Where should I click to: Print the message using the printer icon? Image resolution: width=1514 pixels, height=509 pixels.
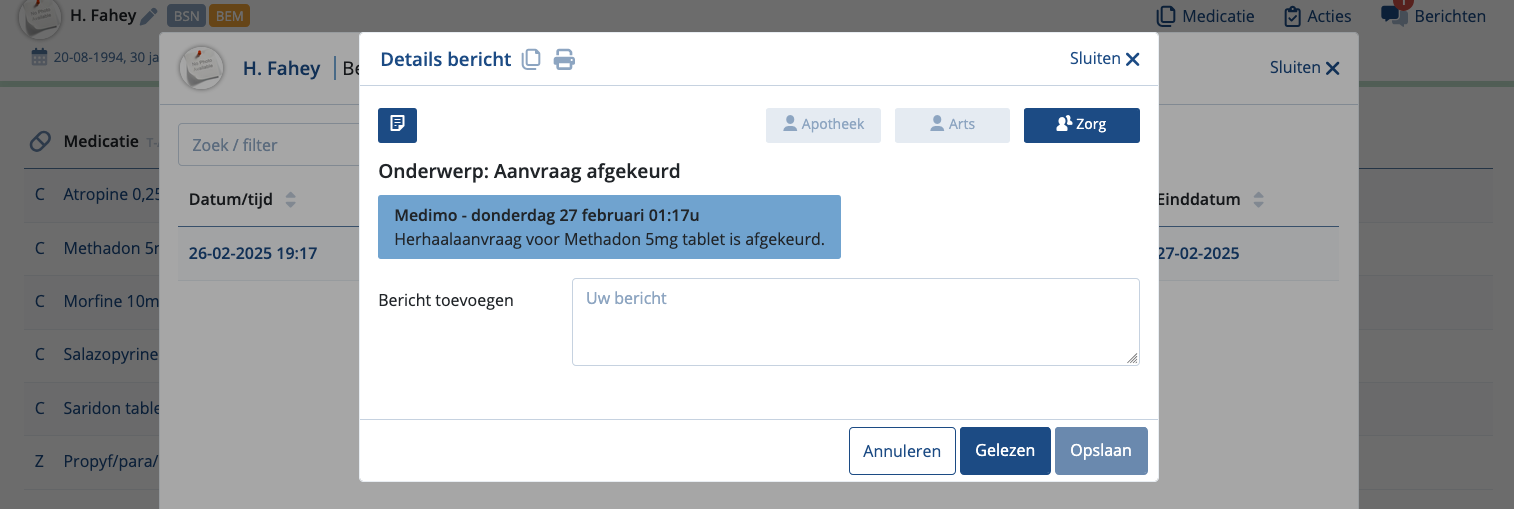pos(565,60)
